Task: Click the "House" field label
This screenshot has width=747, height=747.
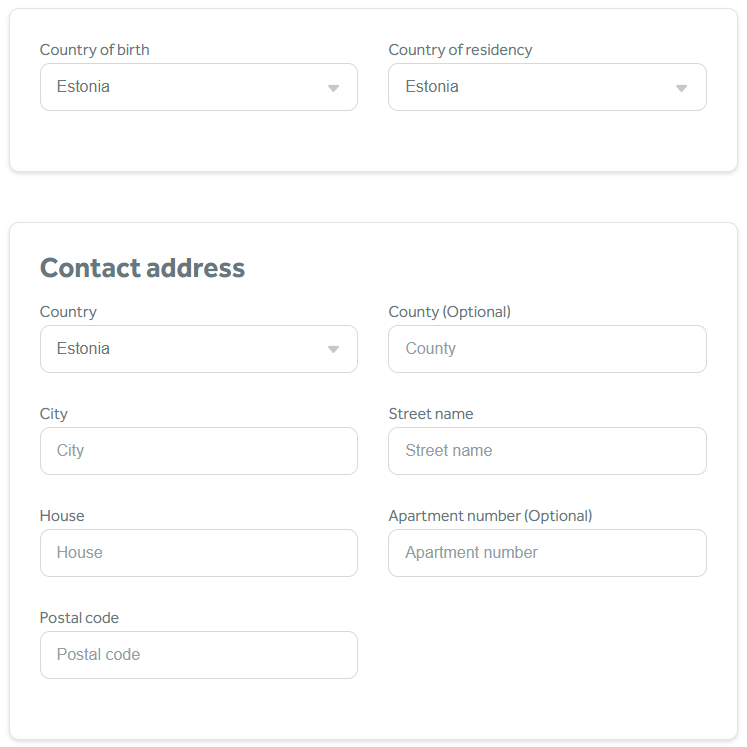Action: click(x=62, y=516)
